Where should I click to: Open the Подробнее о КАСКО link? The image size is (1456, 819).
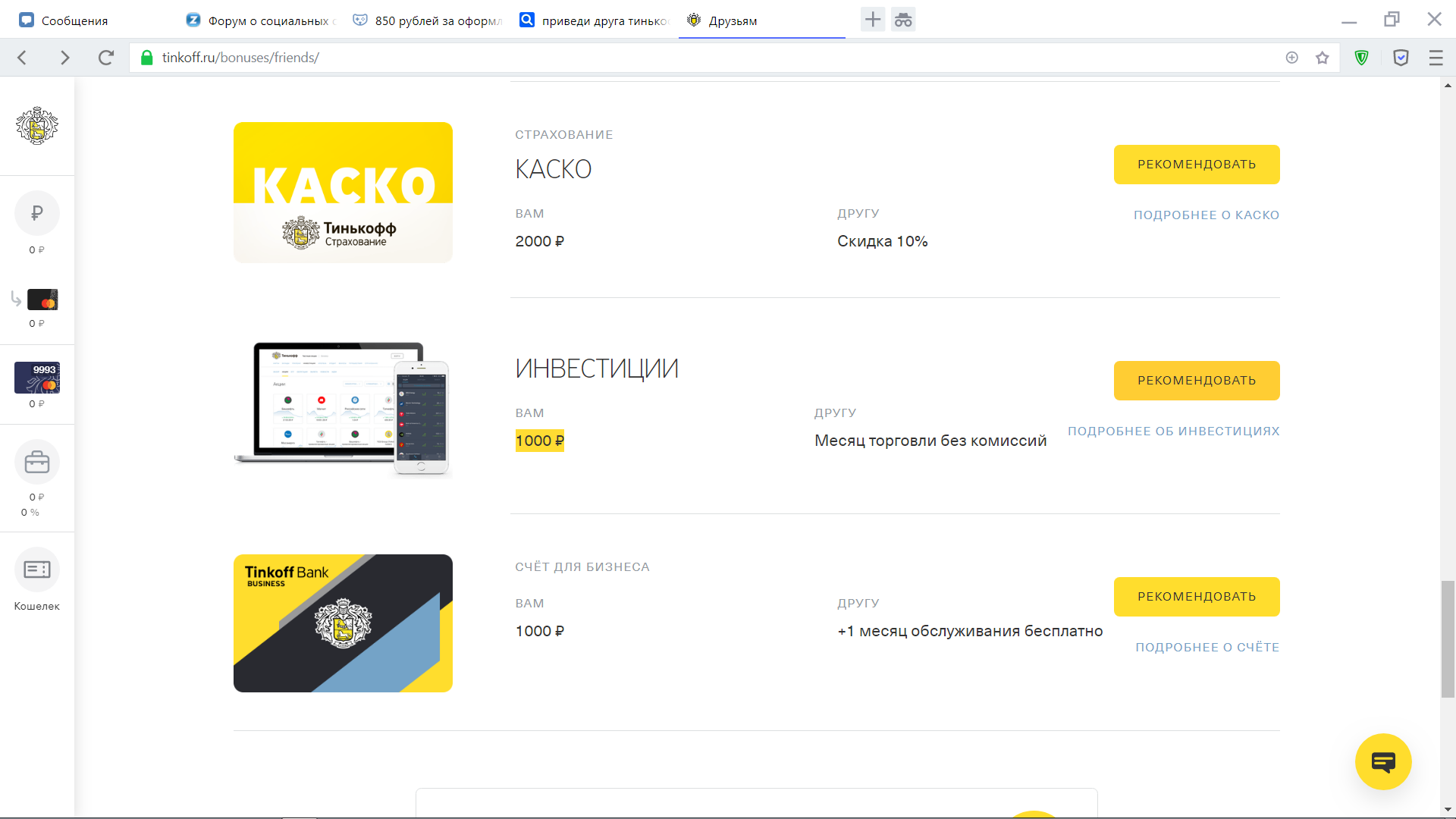1207,215
